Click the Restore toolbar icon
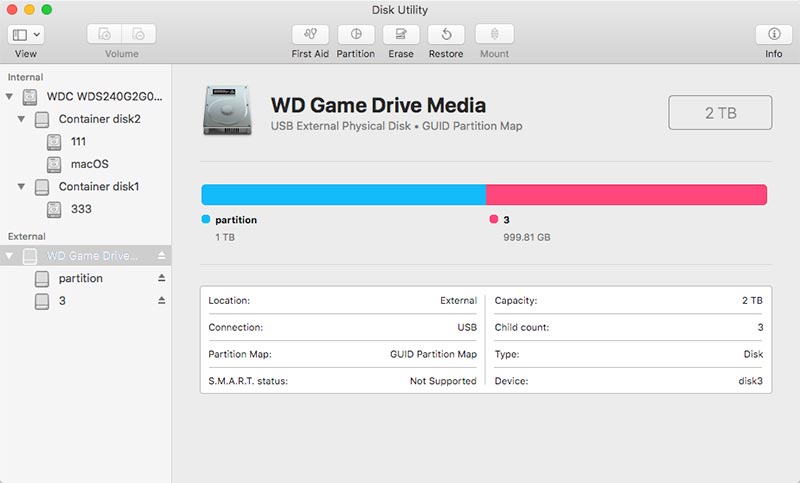This screenshot has height=483, width=800. coord(446,34)
